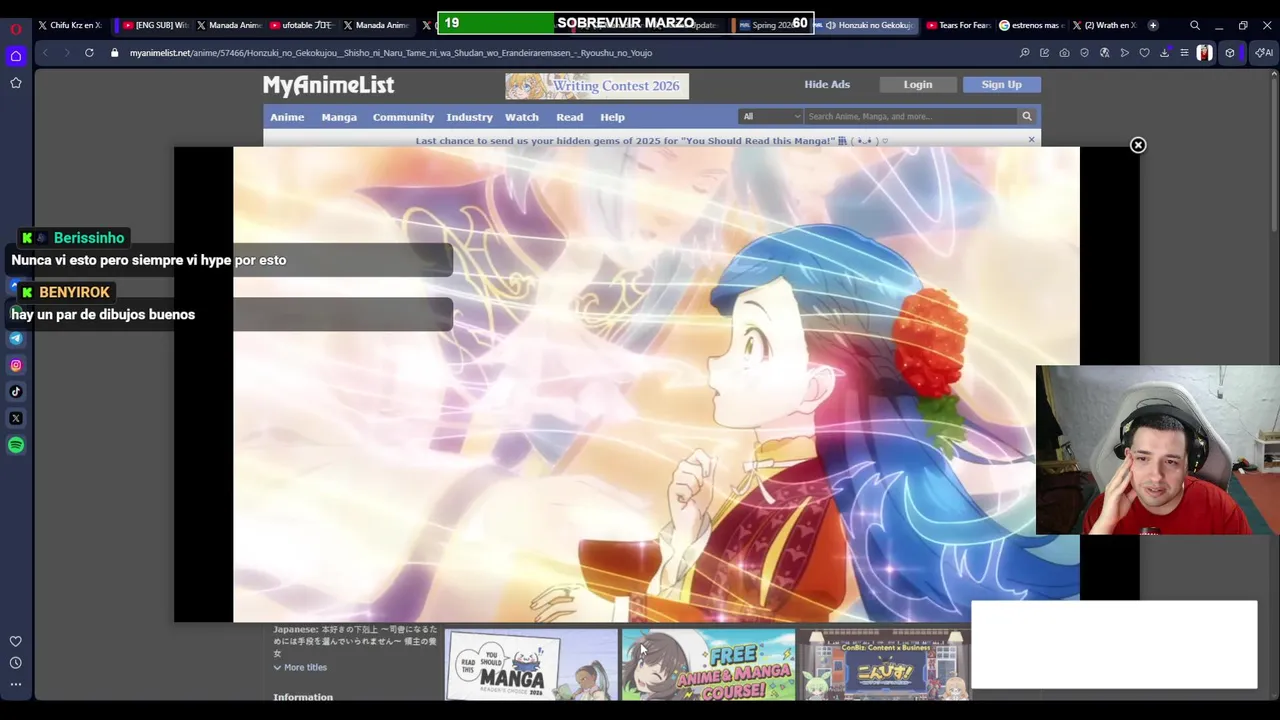Image resolution: width=1280 pixels, height=720 pixels.
Task: Open the profile avatar in toolbar
Action: point(1204,53)
